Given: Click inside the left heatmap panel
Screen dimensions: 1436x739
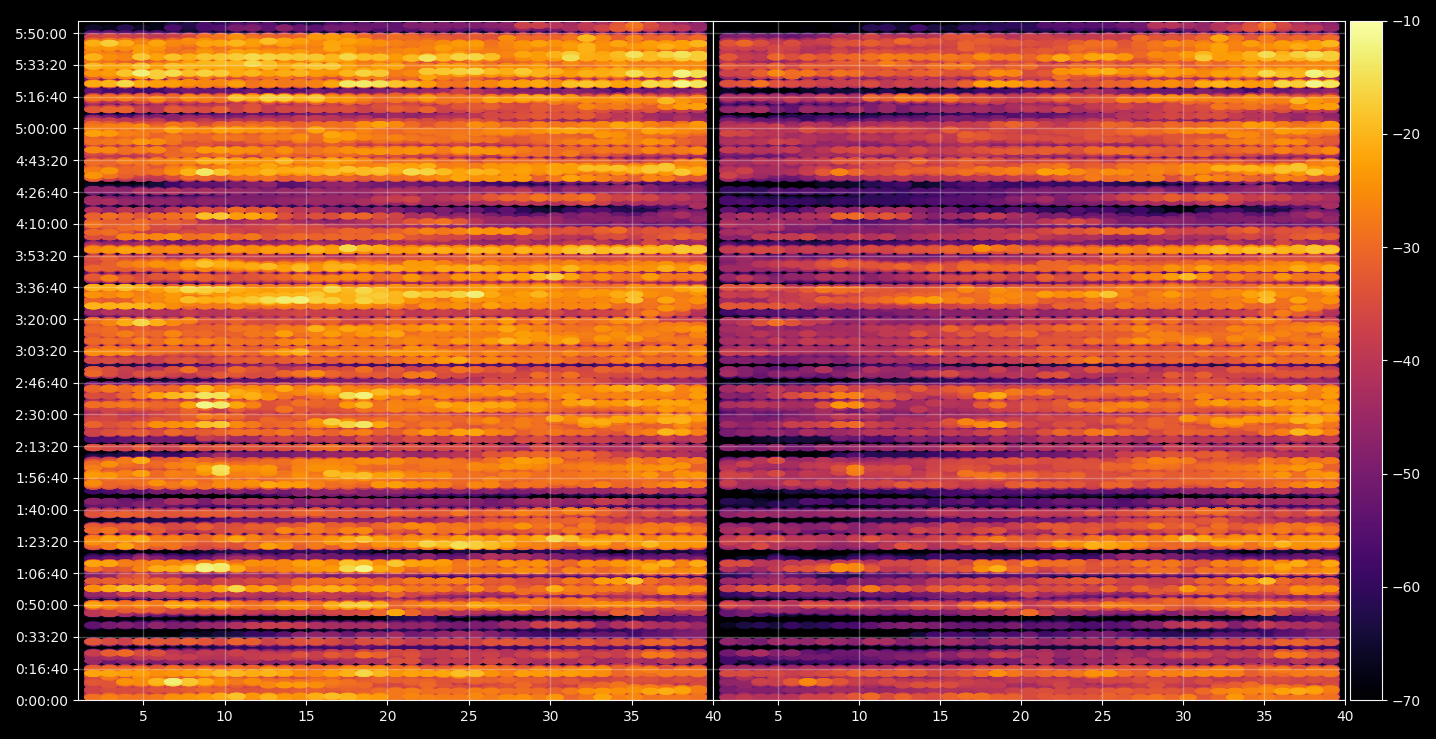Looking at the screenshot, I should coord(395,361).
